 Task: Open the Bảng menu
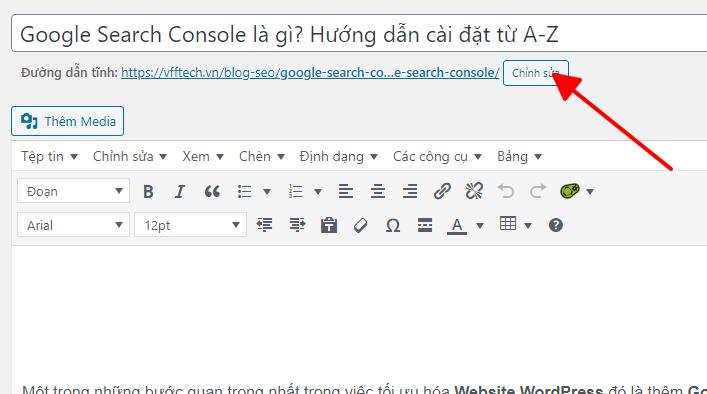pos(519,156)
